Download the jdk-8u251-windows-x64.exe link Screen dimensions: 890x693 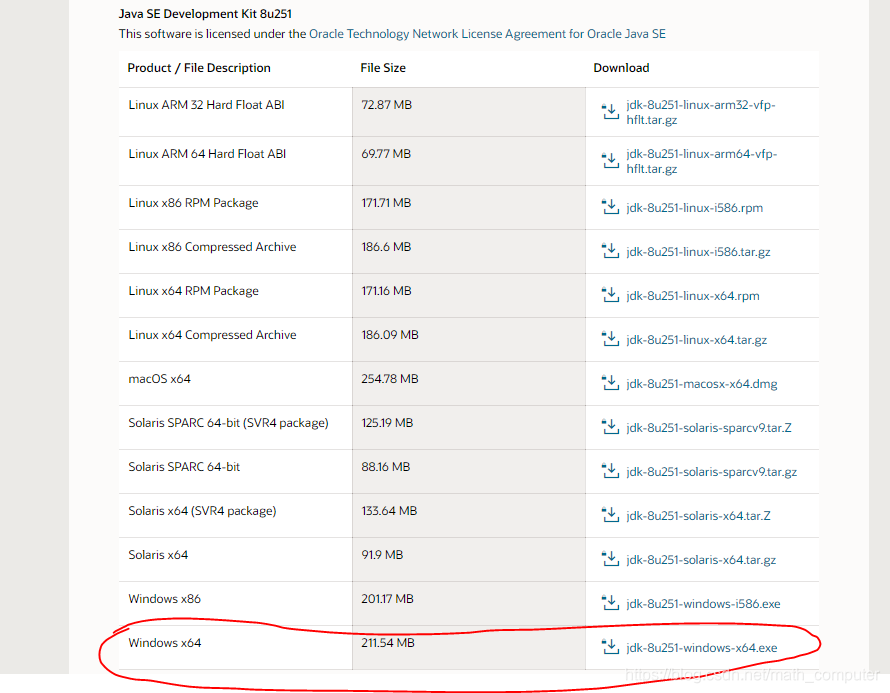702,648
